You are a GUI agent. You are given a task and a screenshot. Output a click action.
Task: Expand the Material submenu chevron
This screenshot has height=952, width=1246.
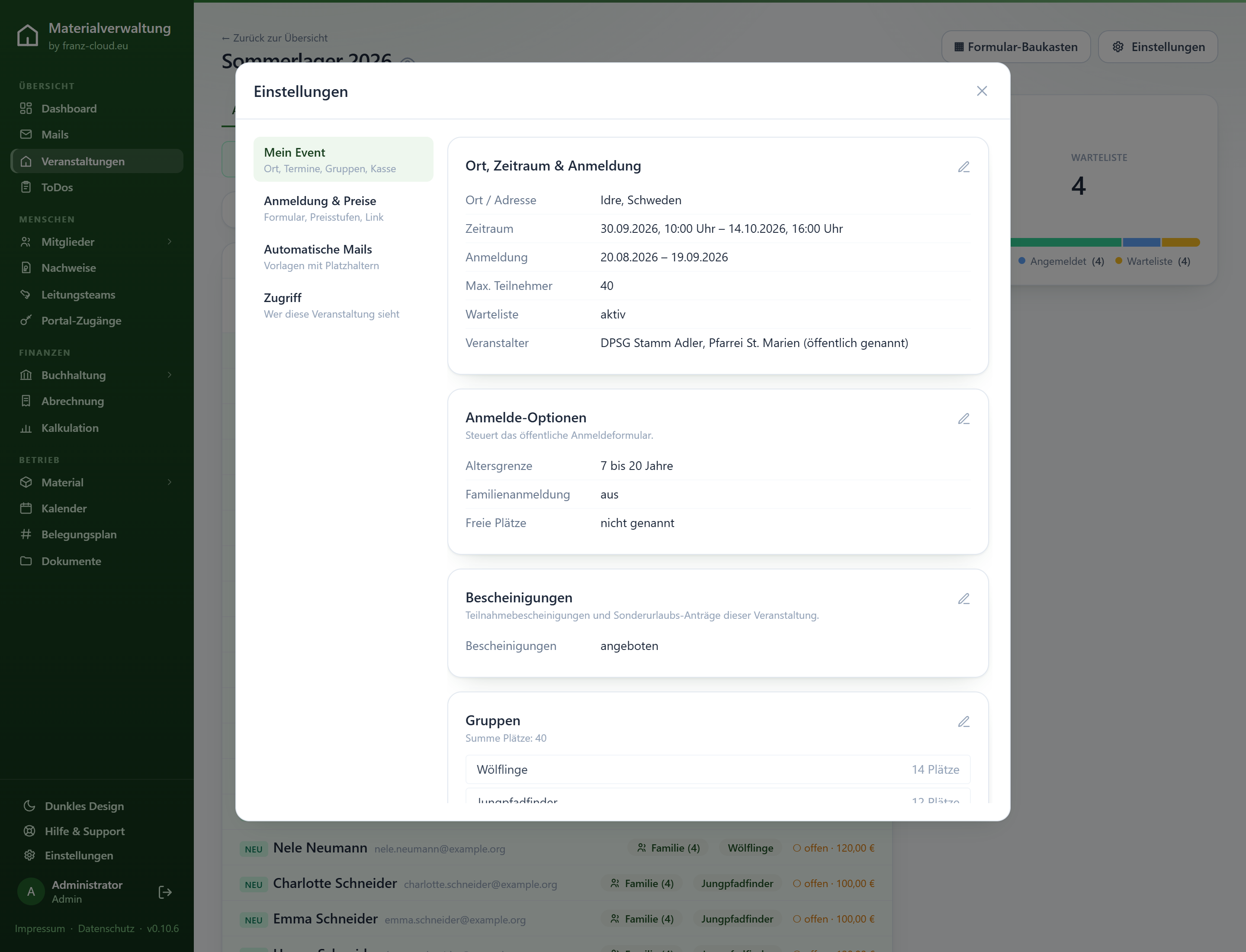tap(170, 482)
